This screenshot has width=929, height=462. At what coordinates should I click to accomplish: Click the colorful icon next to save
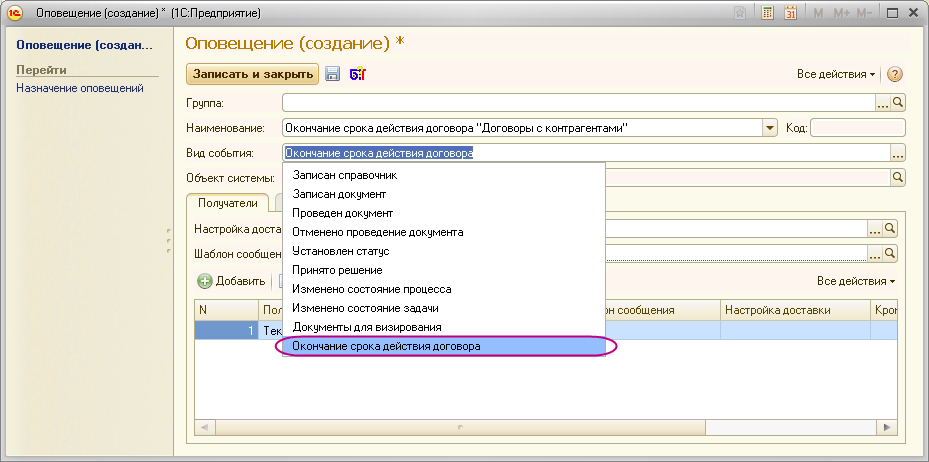click(x=357, y=74)
